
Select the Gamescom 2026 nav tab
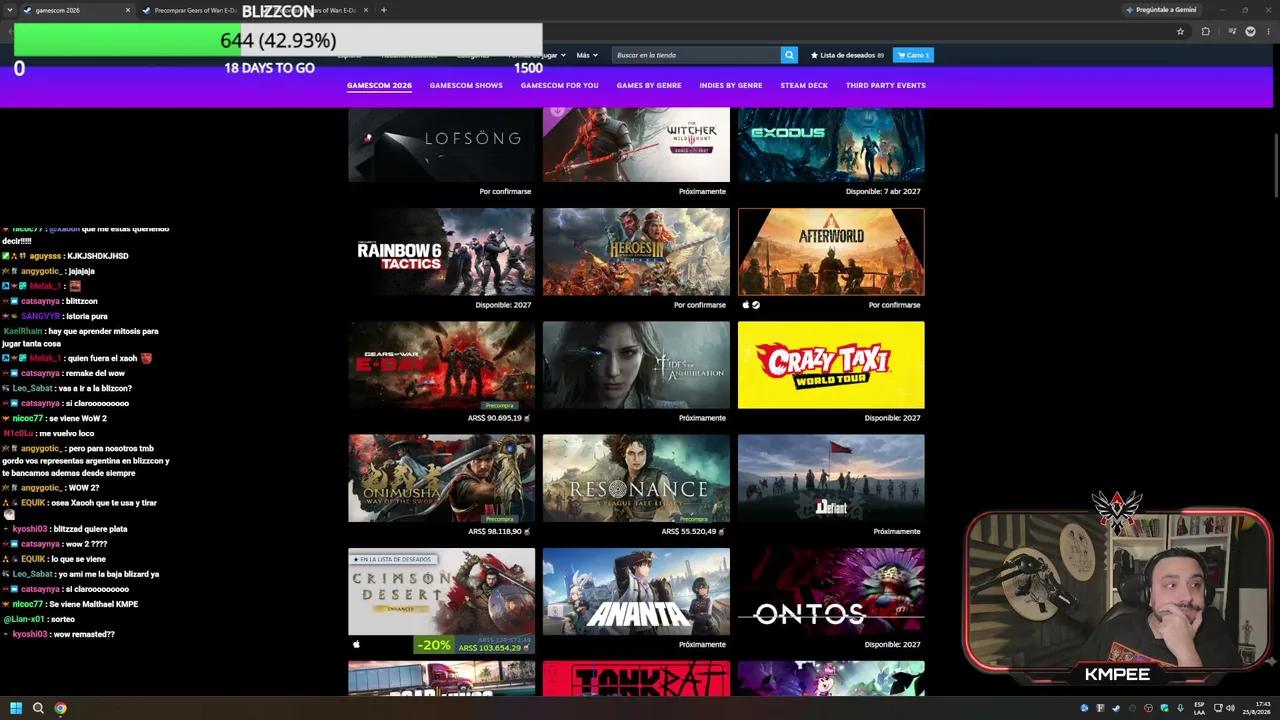pyautogui.click(x=379, y=86)
